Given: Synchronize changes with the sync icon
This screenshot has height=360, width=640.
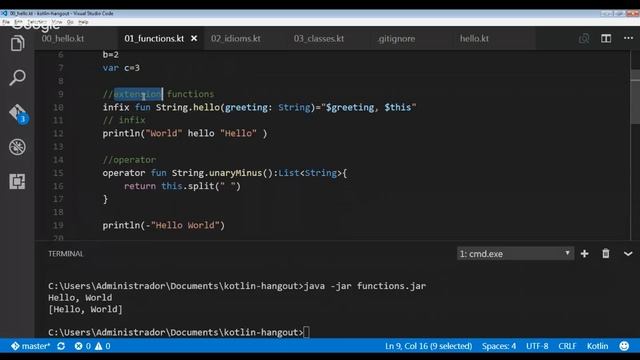Looking at the screenshot, I should pos(61,346).
